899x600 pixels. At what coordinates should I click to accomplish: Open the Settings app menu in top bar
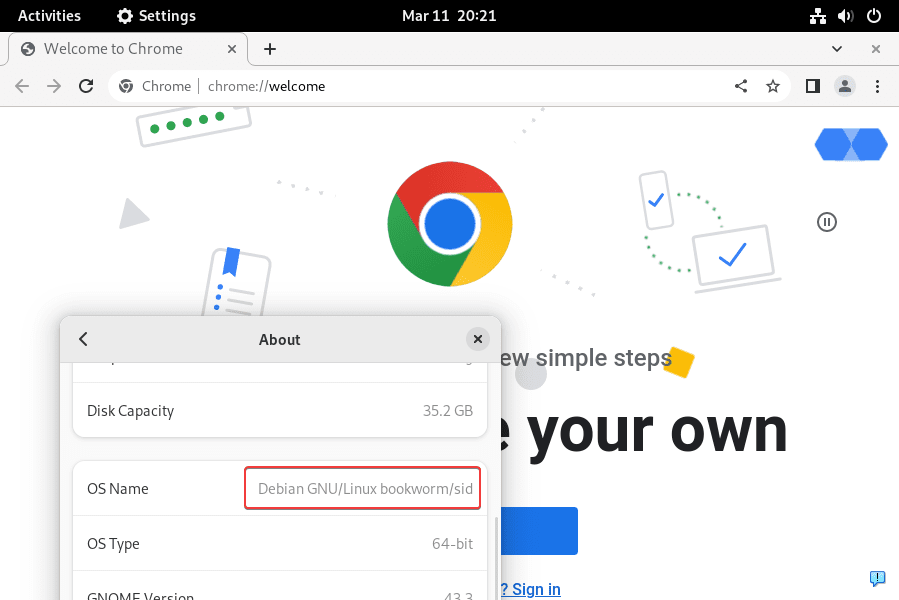[x=156, y=15]
